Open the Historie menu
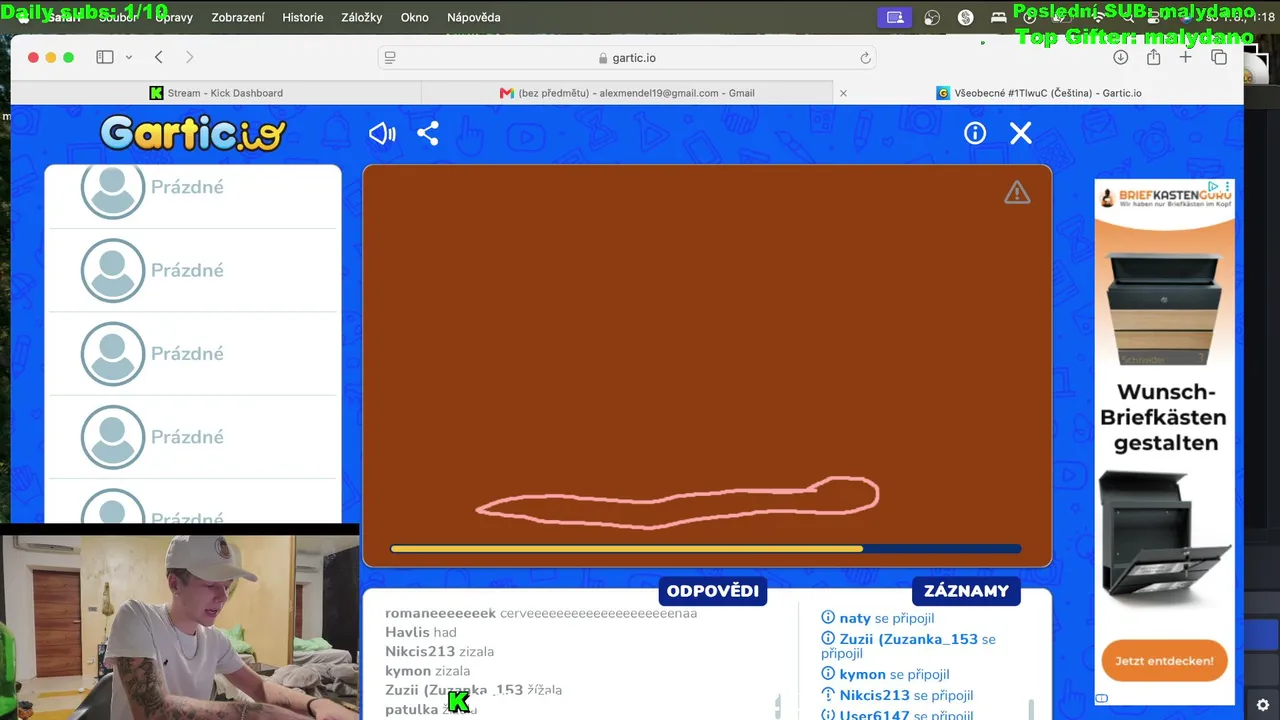Viewport: 1280px width, 720px height. pos(303,17)
